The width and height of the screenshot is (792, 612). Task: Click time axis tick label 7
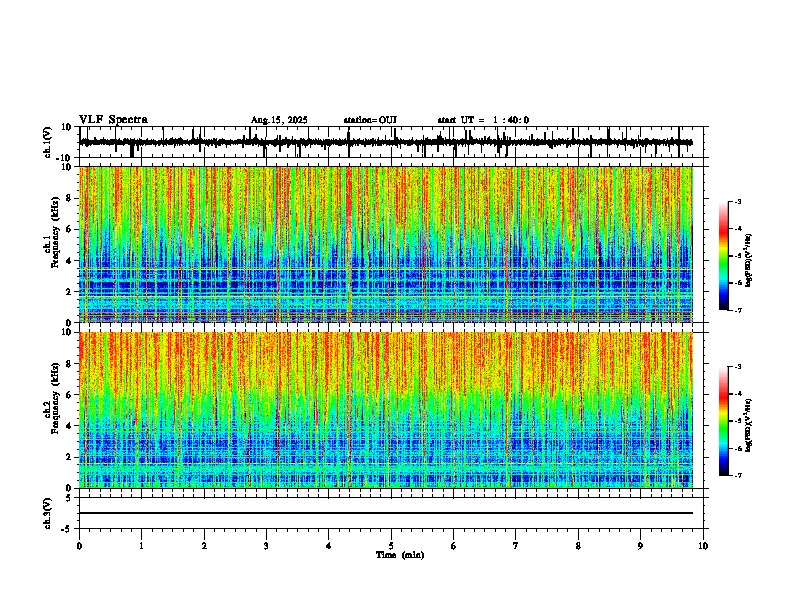516,546
